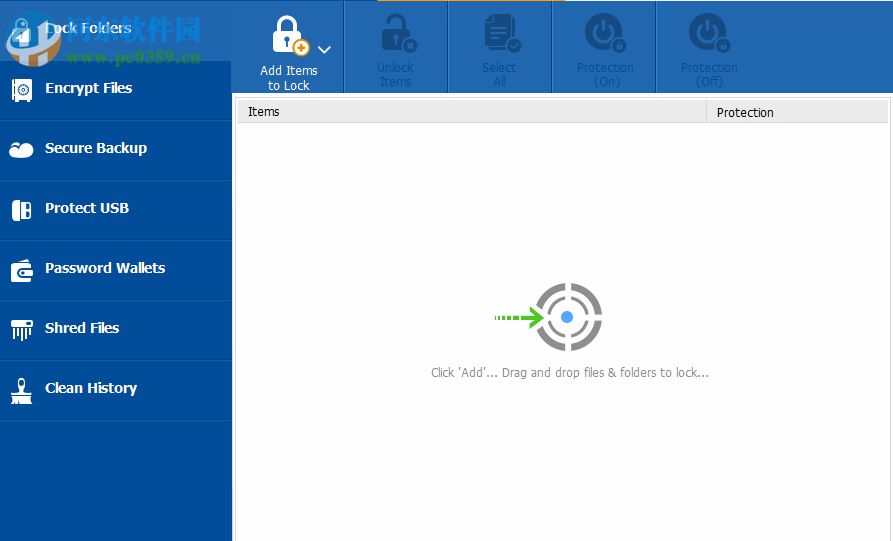Click the Protect USB drive icon

[22, 210]
